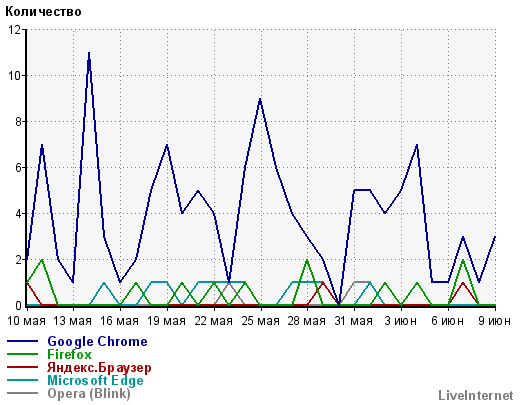520x405 pixels.
Task: Click the LiveInternet watermark text
Action: [476, 396]
